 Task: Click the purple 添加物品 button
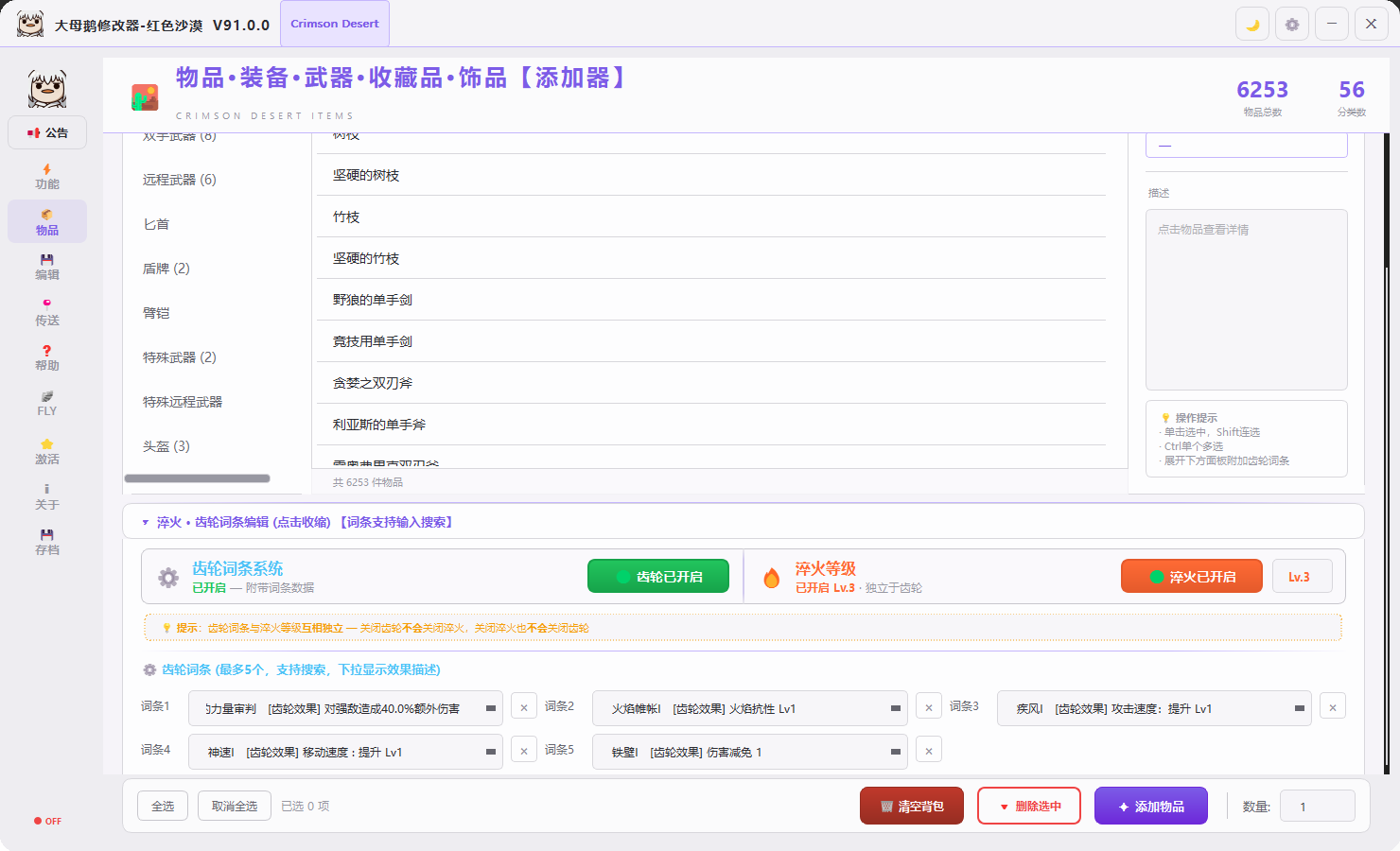coord(1151,806)
